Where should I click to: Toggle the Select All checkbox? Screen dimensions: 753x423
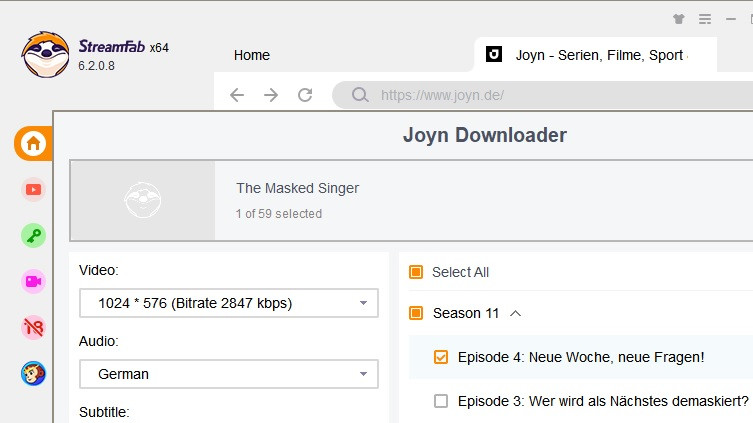[x=416, y=272]
